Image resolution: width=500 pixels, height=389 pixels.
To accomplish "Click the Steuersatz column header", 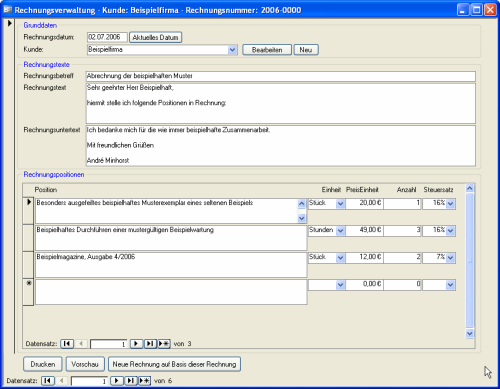I will pos(438,190).
